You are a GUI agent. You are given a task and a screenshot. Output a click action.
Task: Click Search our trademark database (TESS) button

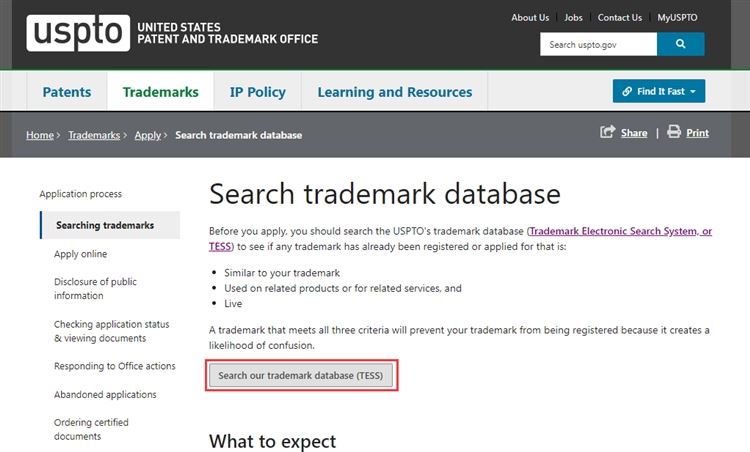pos(301,375)
